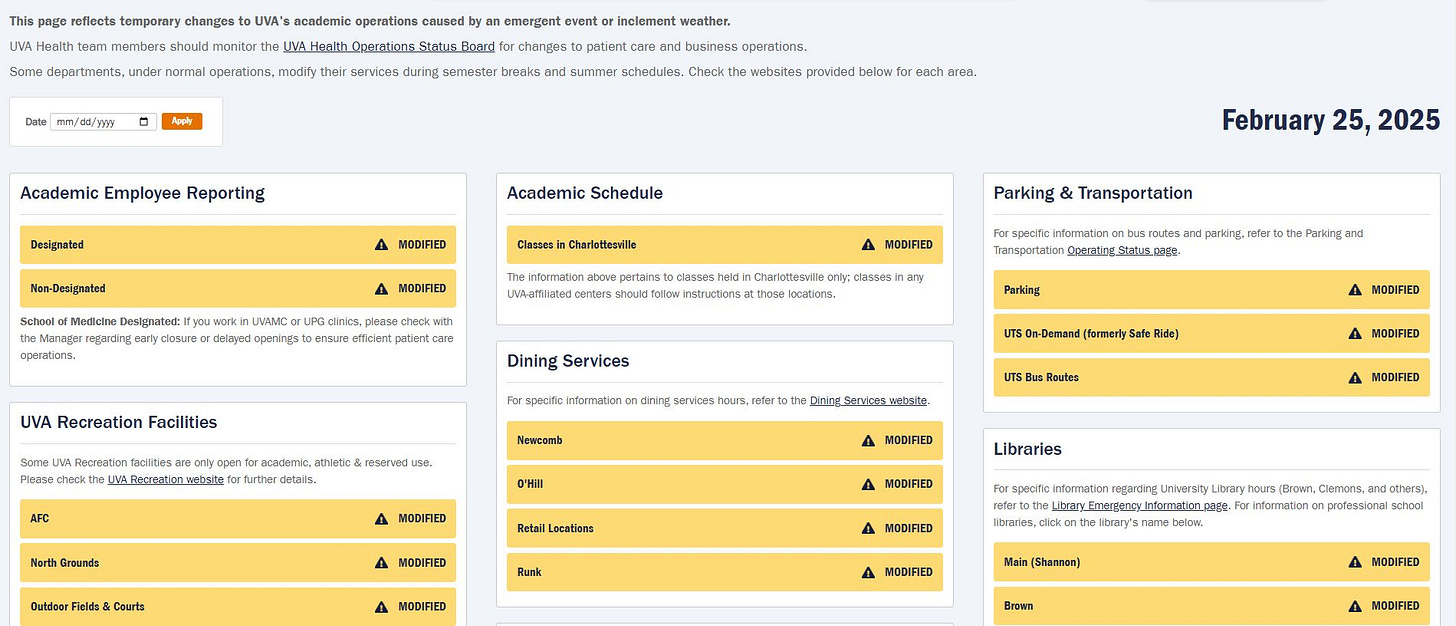Expand the AFC recreation row

coord(238,518)
